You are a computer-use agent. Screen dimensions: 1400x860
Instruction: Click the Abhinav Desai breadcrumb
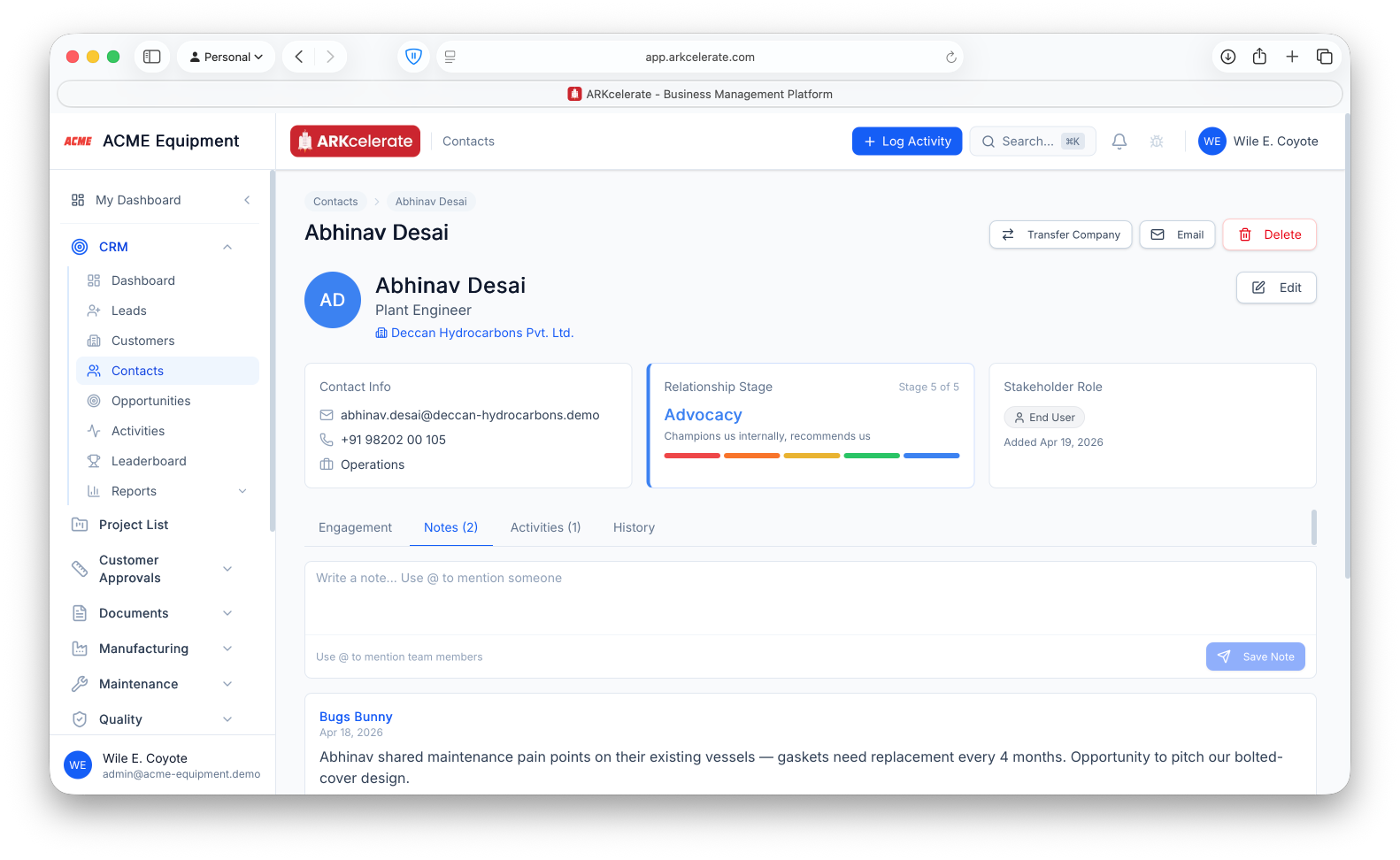click(x=431, y=202)
